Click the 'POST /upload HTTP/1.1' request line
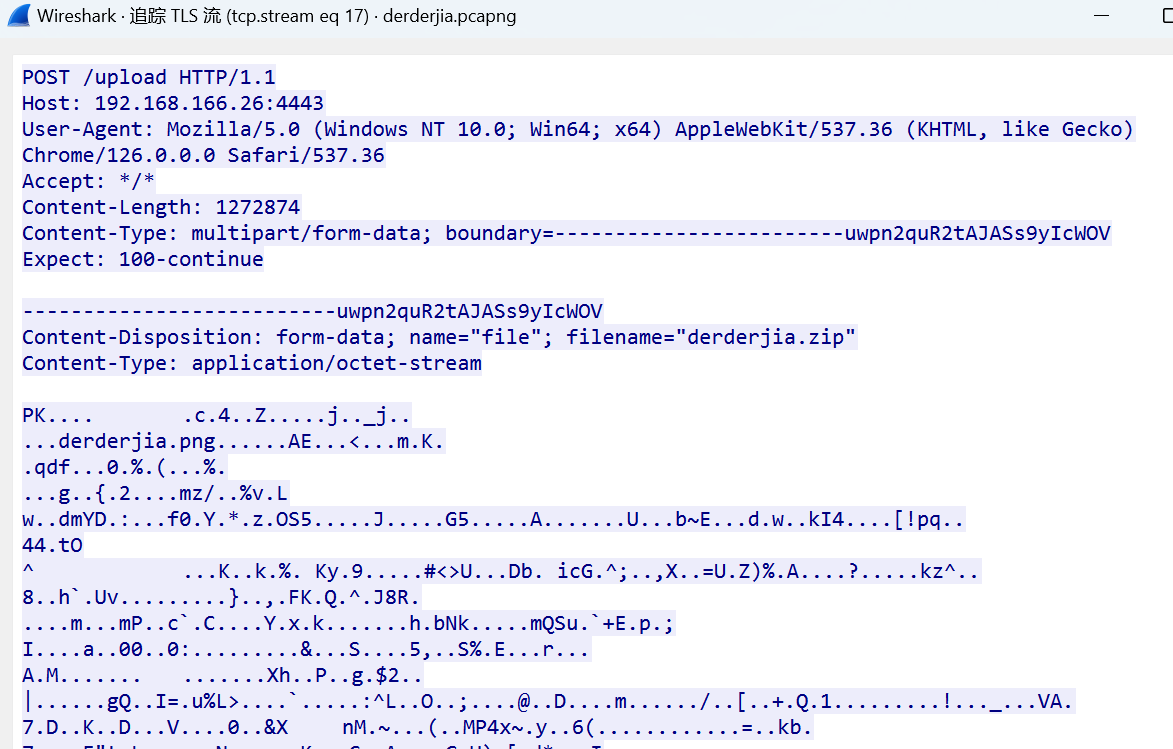Screen dimensions: 1173x749 point(149,77)
